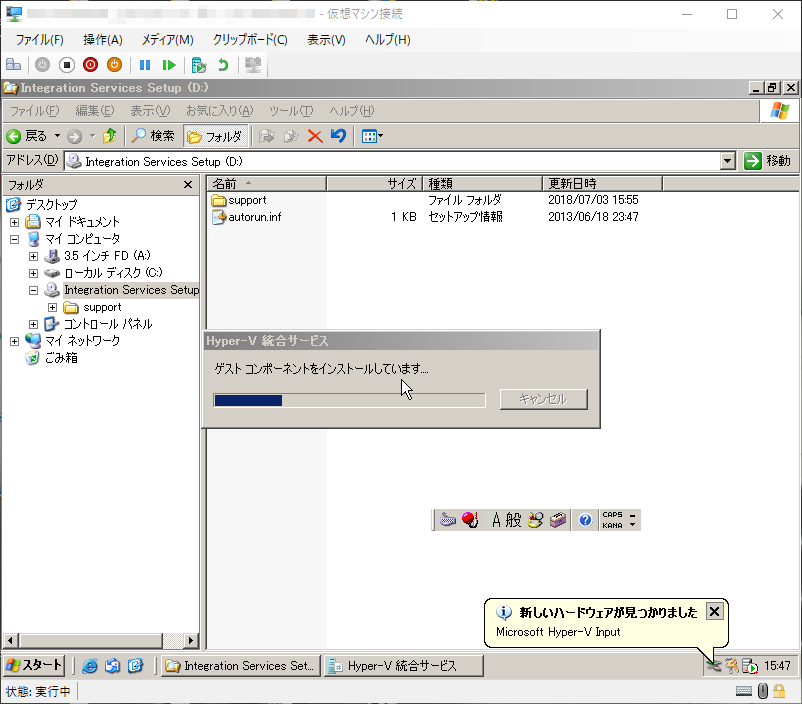Launch Internet Explorer from quick launch

coord(90,666)
